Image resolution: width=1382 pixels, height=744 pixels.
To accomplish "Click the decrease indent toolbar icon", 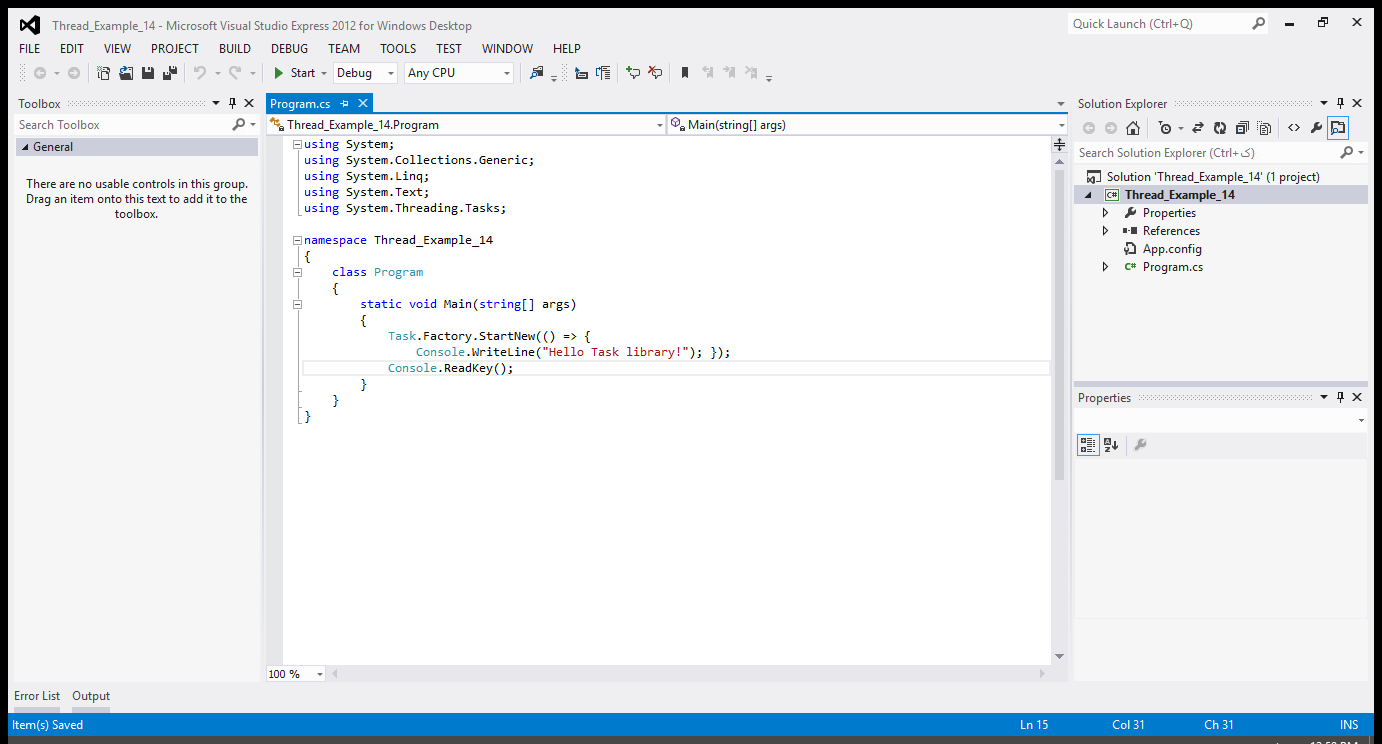I will click(x=581, y=73).
